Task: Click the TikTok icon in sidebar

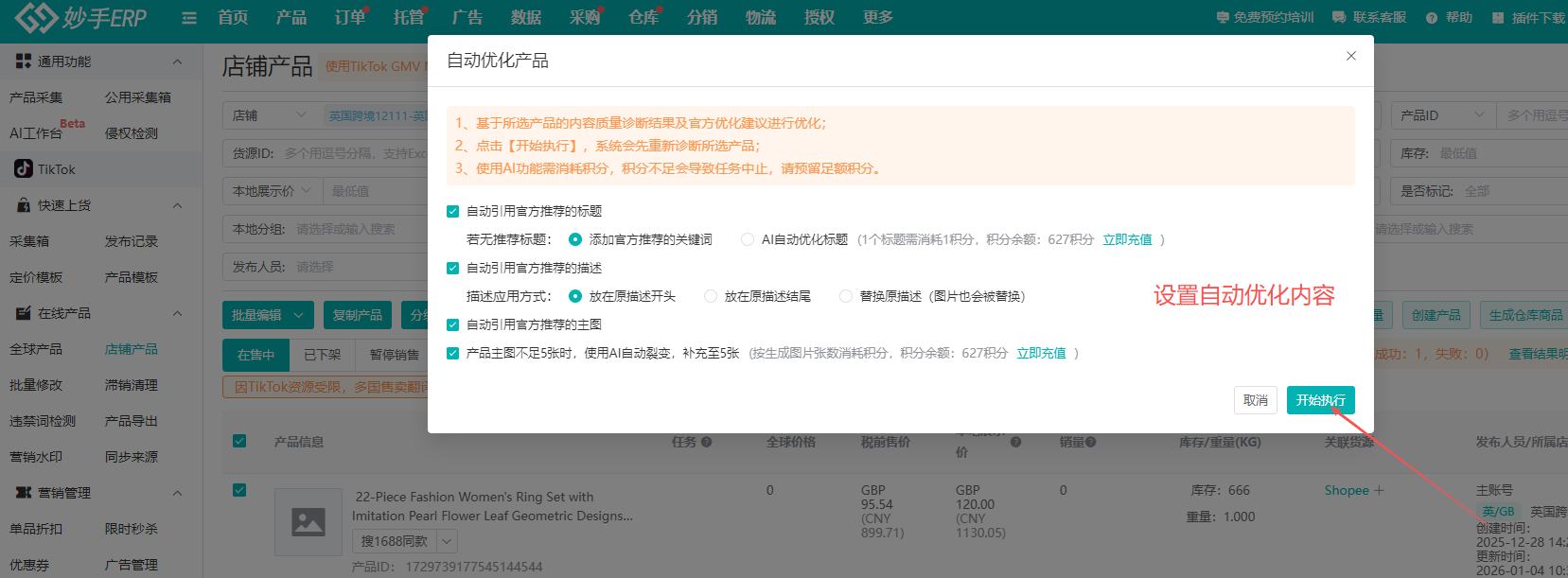Action: [x=24, y=169]
